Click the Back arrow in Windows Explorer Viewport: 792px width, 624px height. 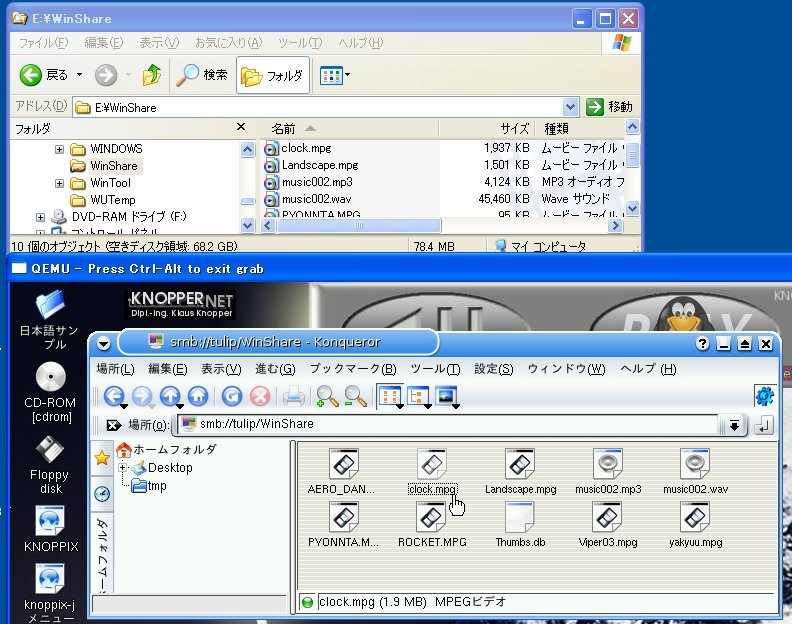31,75
